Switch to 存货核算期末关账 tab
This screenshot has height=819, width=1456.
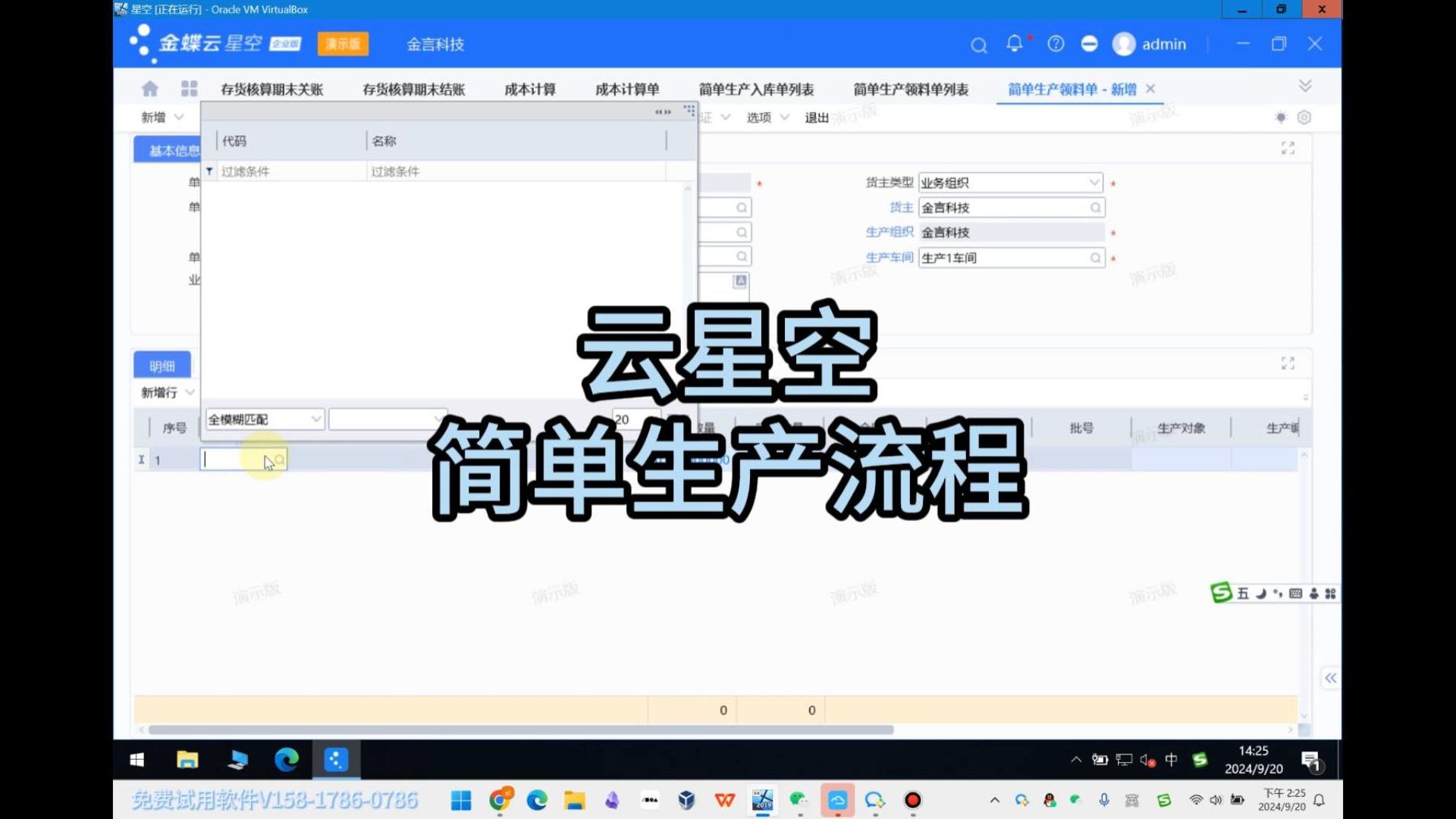coord(272,89)
